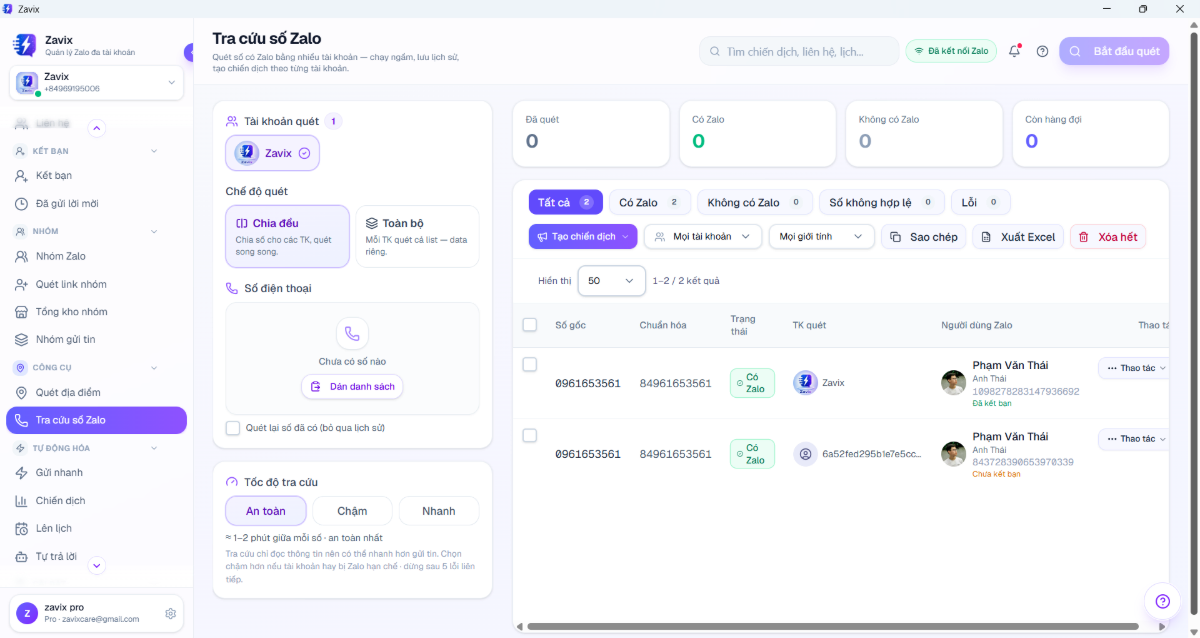The image size is (1200, 638).
Task: Choose Toàn bộ scan mode
Action: click(417, 236)
